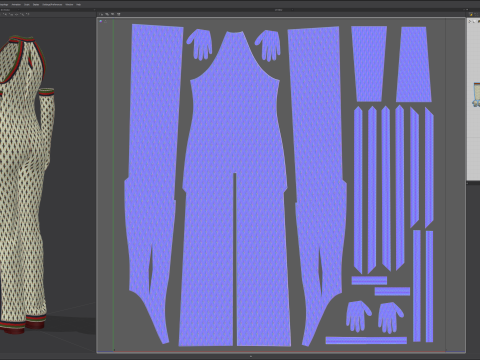Select the tall side panel piece at far left

(152, 167)
